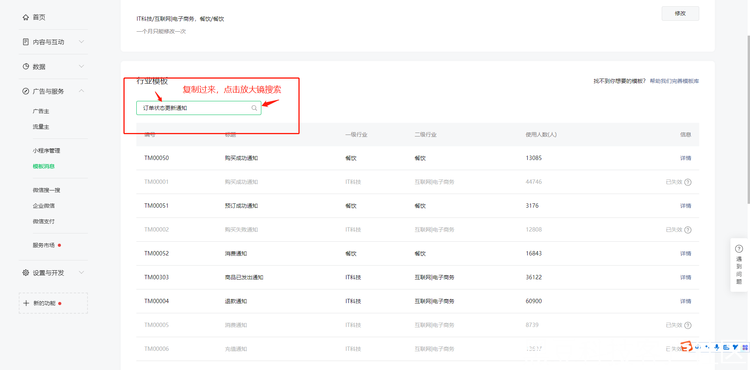
Task: Click the help icon on row TM00002
Action: 688,230
